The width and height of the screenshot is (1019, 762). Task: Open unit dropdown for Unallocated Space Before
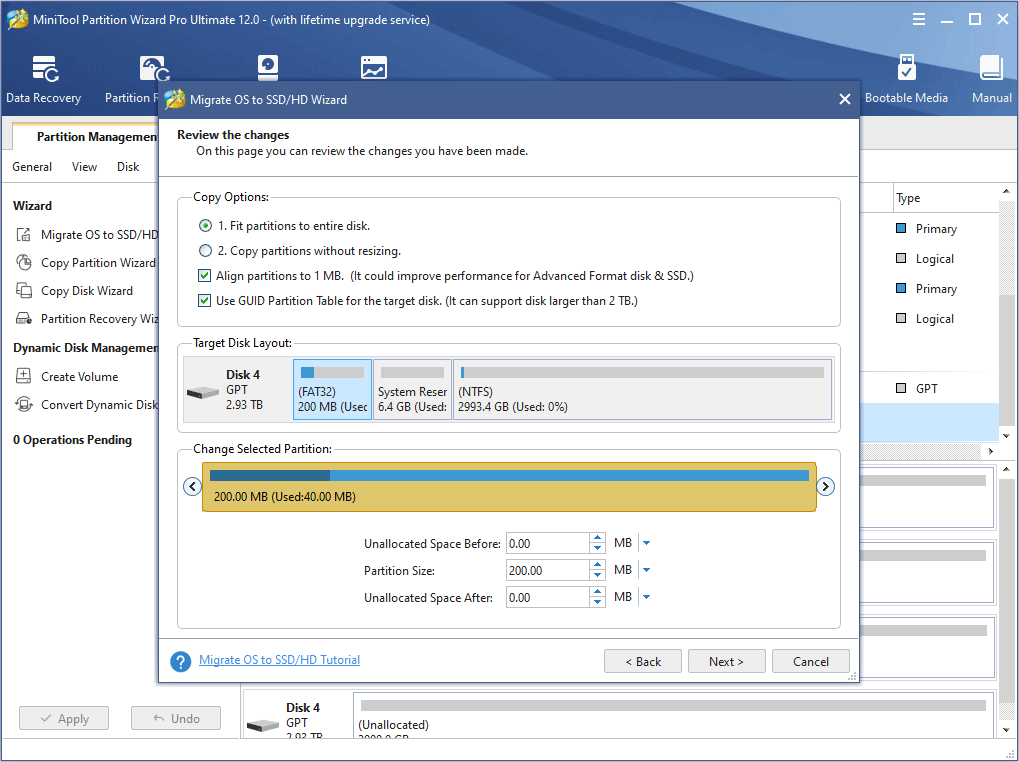click(646, 543)
